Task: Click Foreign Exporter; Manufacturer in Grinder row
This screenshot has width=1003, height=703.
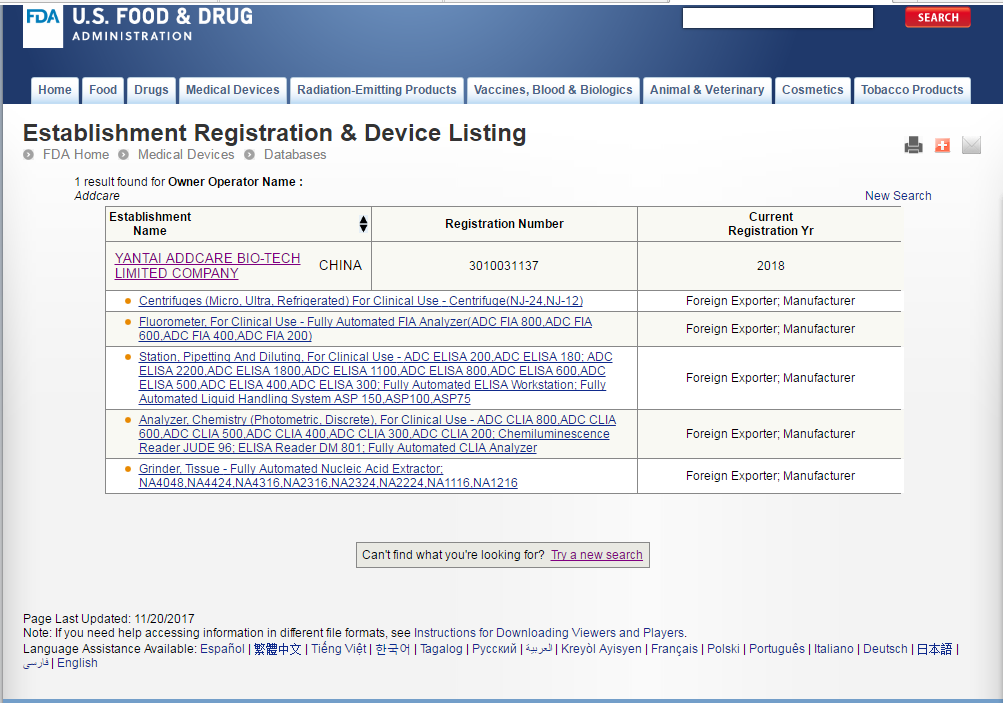Action: click(770, 476)
